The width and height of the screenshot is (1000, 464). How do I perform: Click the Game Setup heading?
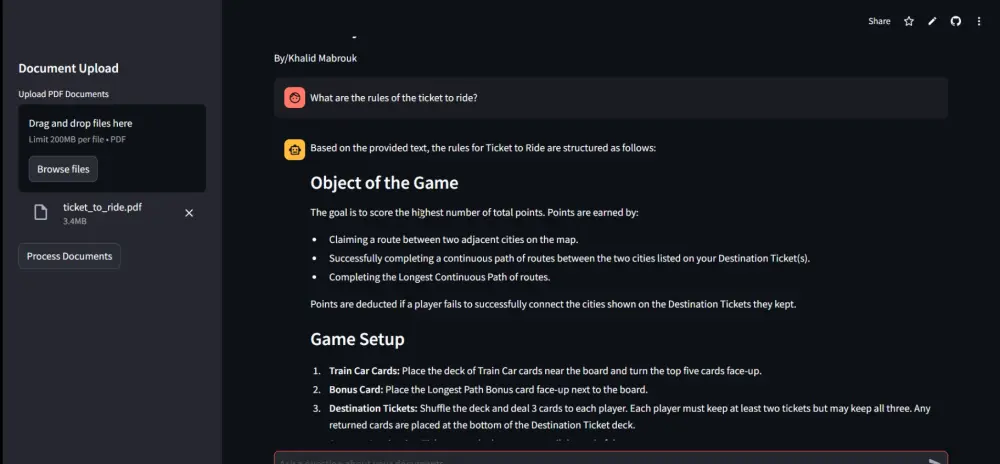[x=357, y=339]
